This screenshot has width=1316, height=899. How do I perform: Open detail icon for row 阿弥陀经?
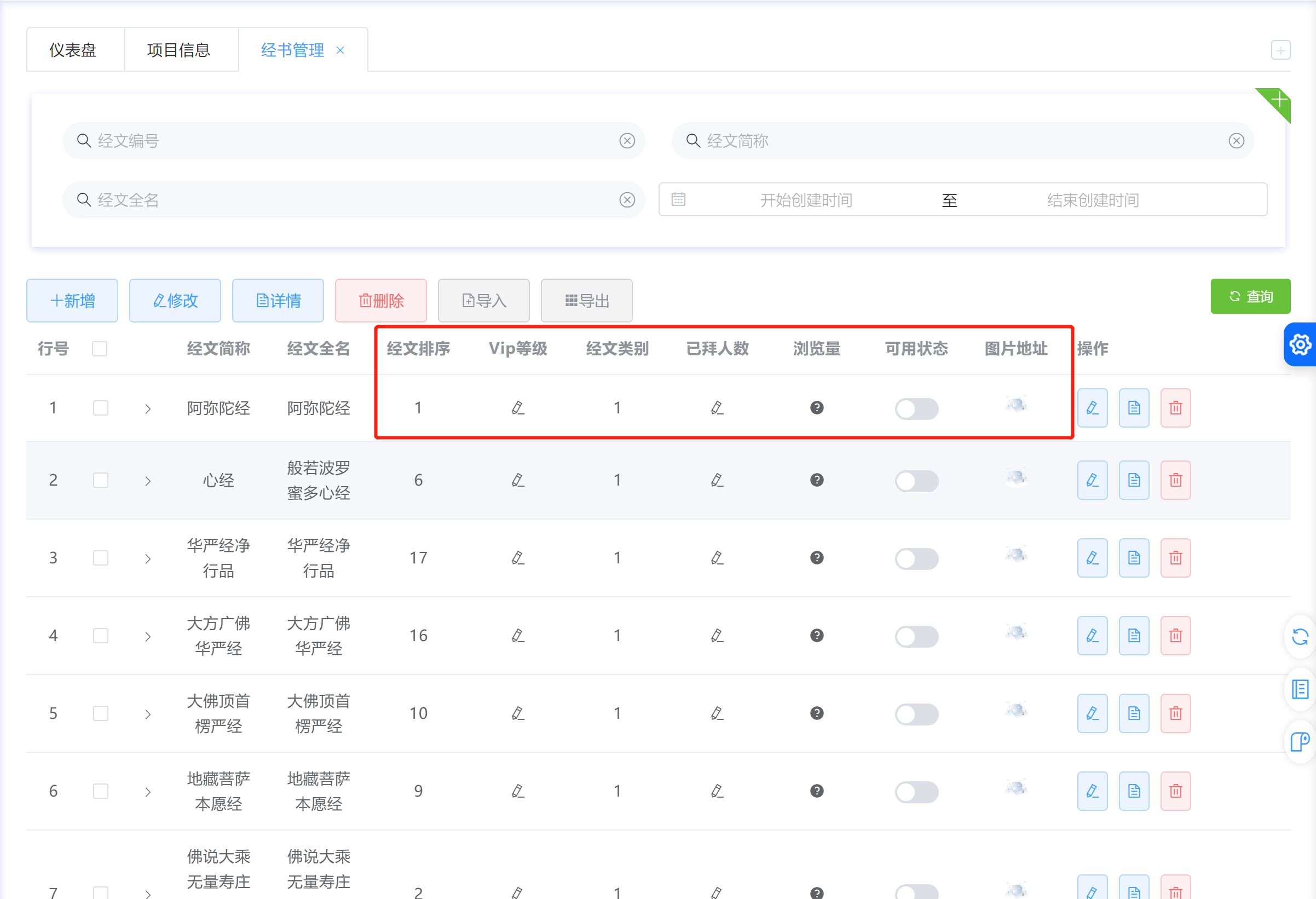(1134, 408)
